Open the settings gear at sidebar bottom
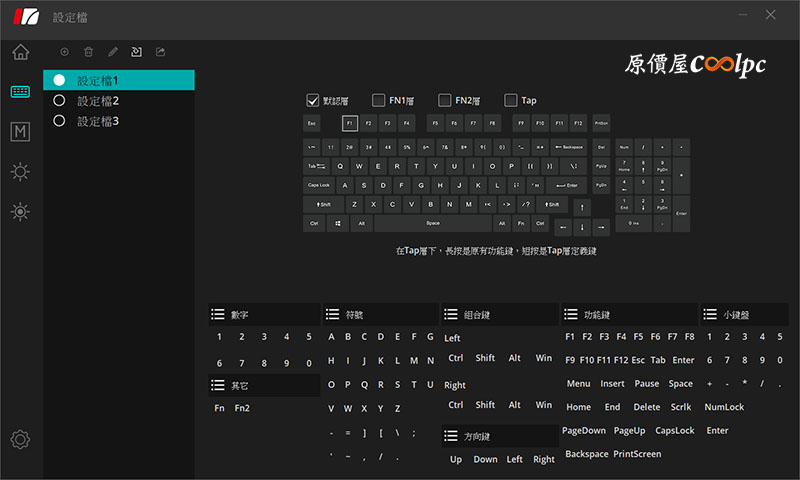Viewport: 800px width, 480px height. click(20, 439)
